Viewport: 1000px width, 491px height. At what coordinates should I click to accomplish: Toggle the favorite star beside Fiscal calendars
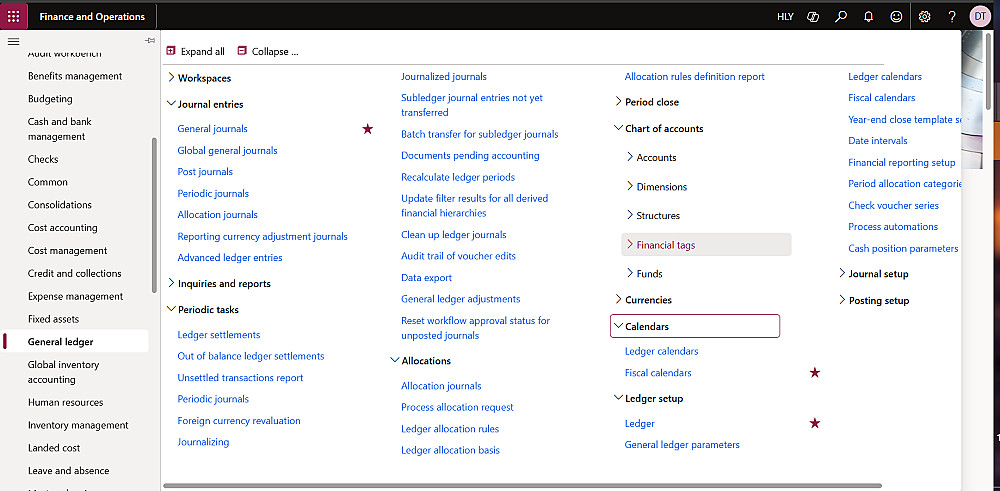pyautogui.click(x=815, y=373)
